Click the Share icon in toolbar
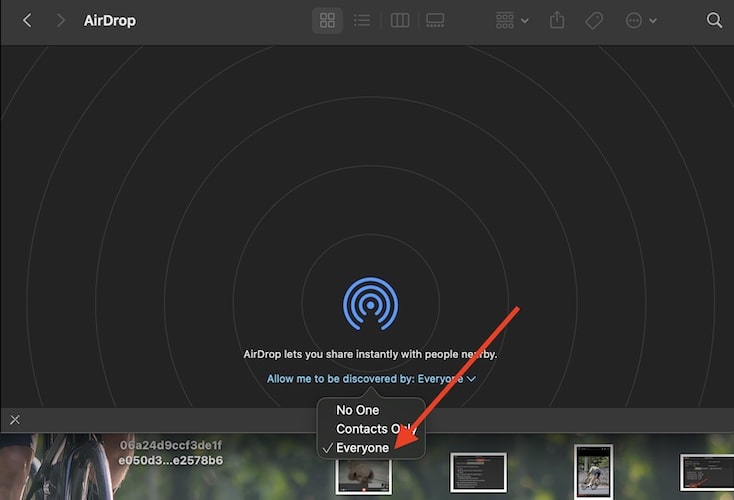The height and width of the screenshot is (500, 734). [558, 20]
